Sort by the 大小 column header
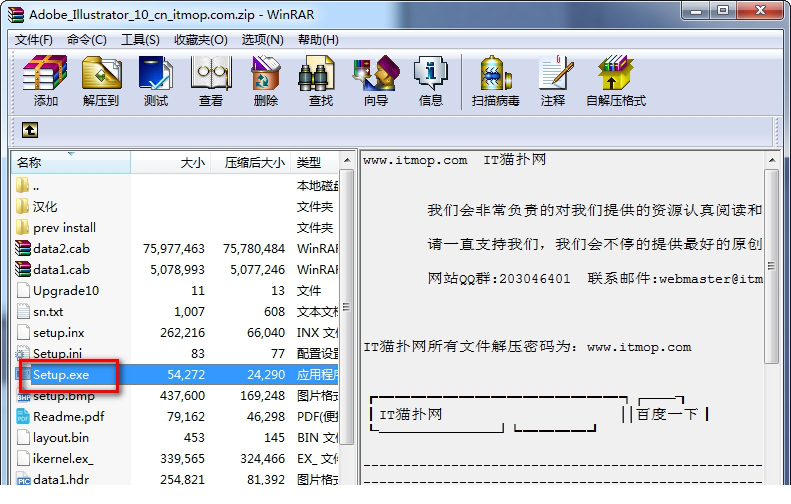791x504 pixels. point(171,162)
